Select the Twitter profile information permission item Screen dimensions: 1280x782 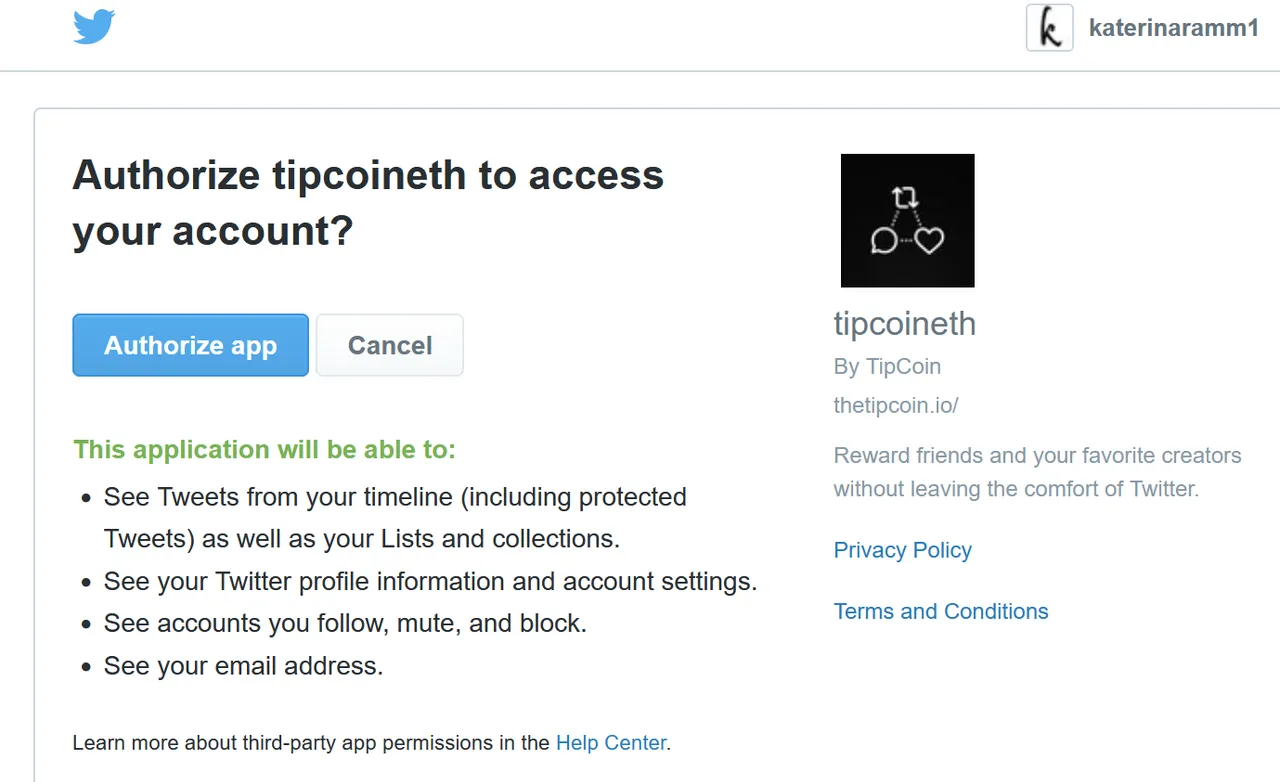click(430, 581)
